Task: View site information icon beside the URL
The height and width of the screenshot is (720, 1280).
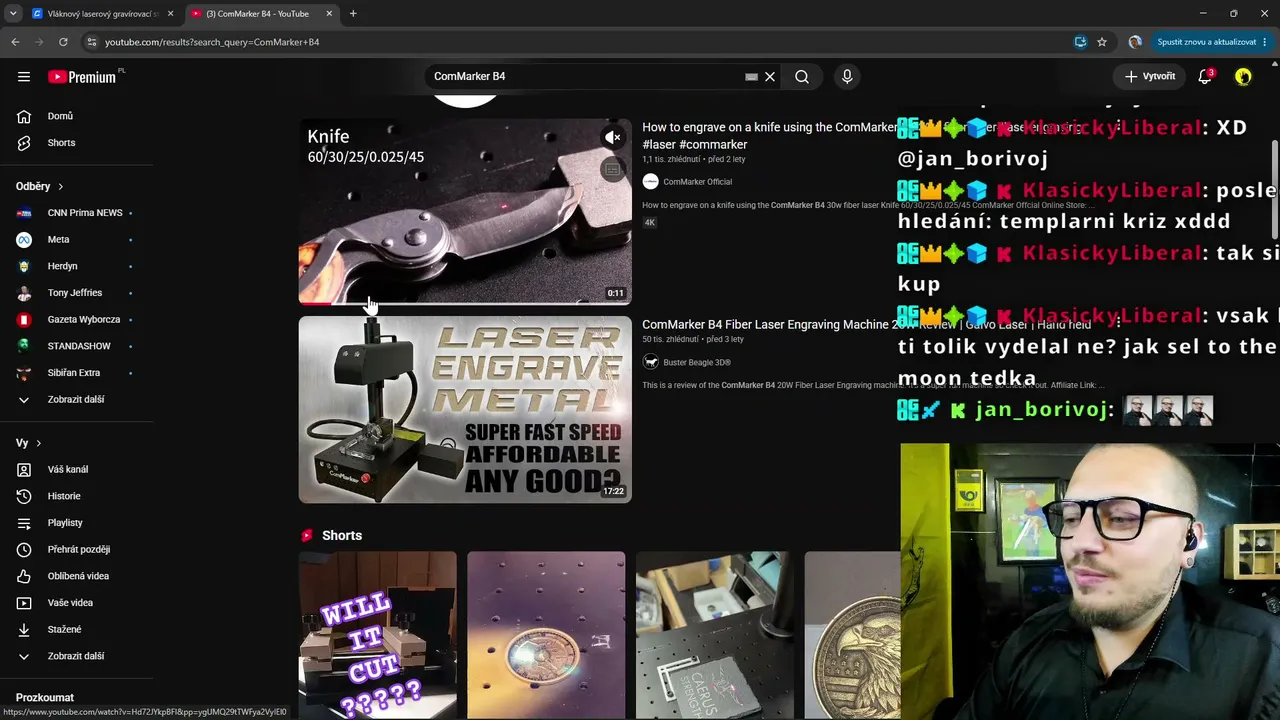Action: click(x=91, y=42)
